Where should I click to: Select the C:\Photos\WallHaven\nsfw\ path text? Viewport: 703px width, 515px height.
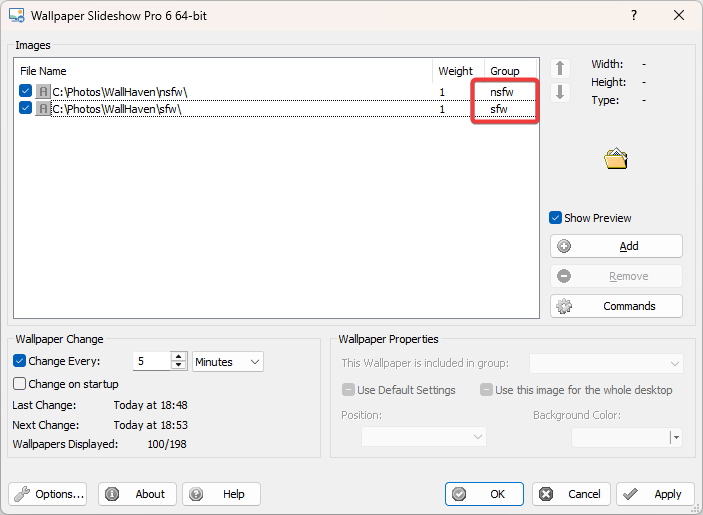pyautogui.click(x=120, y=92)
